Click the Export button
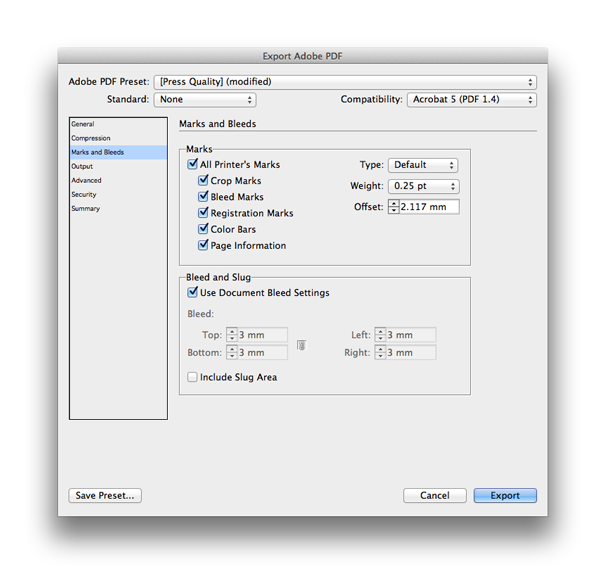The width and height of the screenshot is (600, 580). point(505,495)
